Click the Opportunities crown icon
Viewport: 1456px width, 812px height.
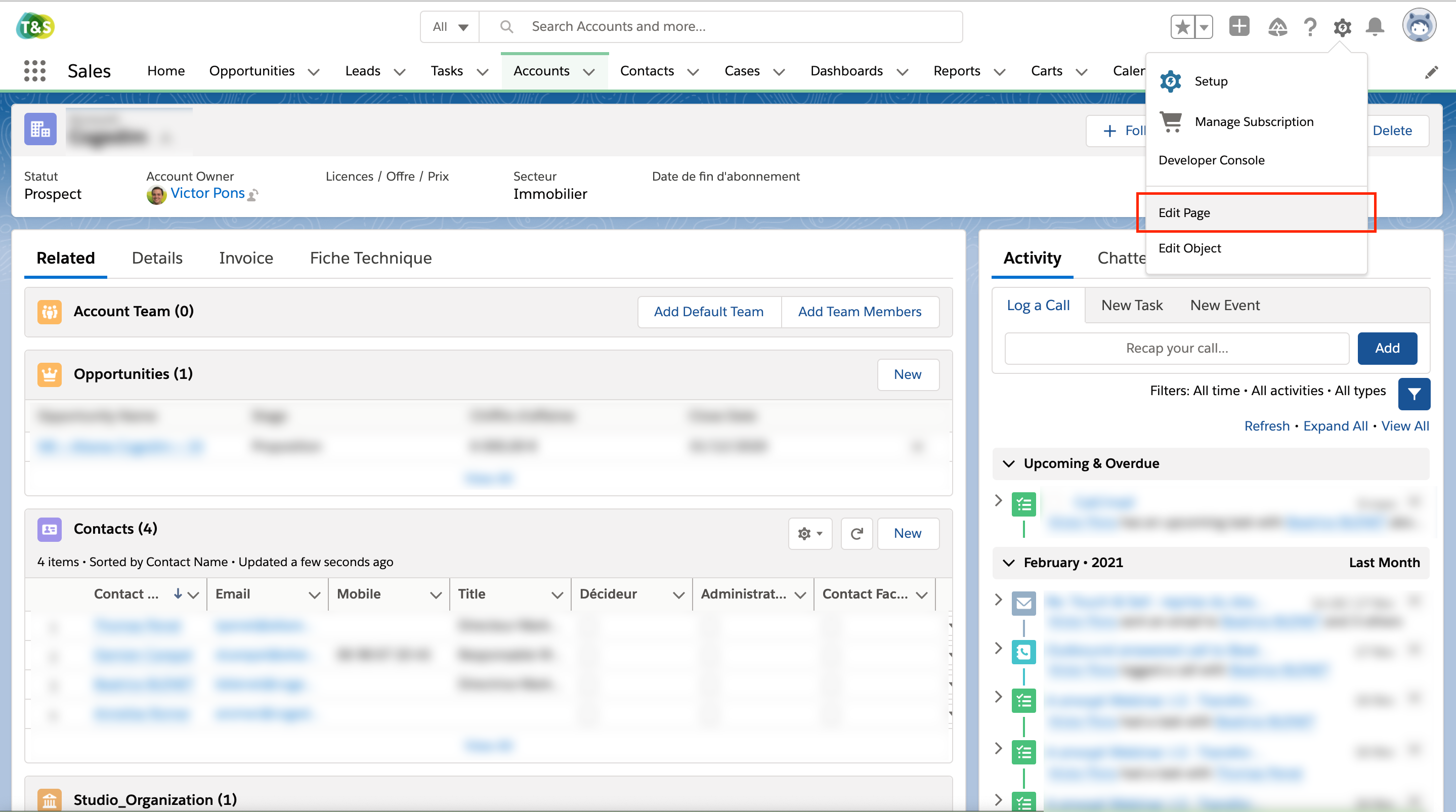49,374
